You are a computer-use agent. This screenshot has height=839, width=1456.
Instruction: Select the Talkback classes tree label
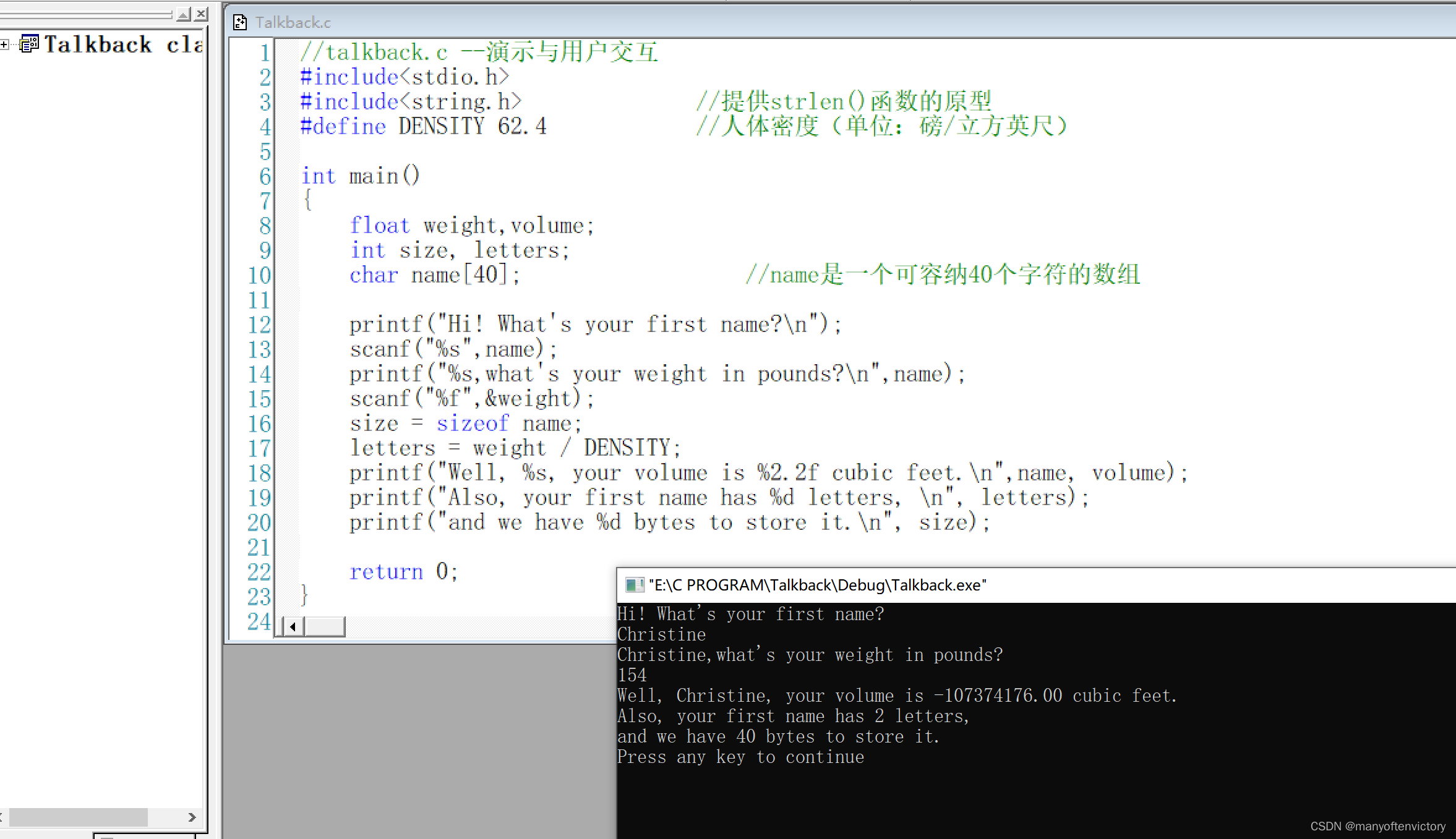(123, 45)
